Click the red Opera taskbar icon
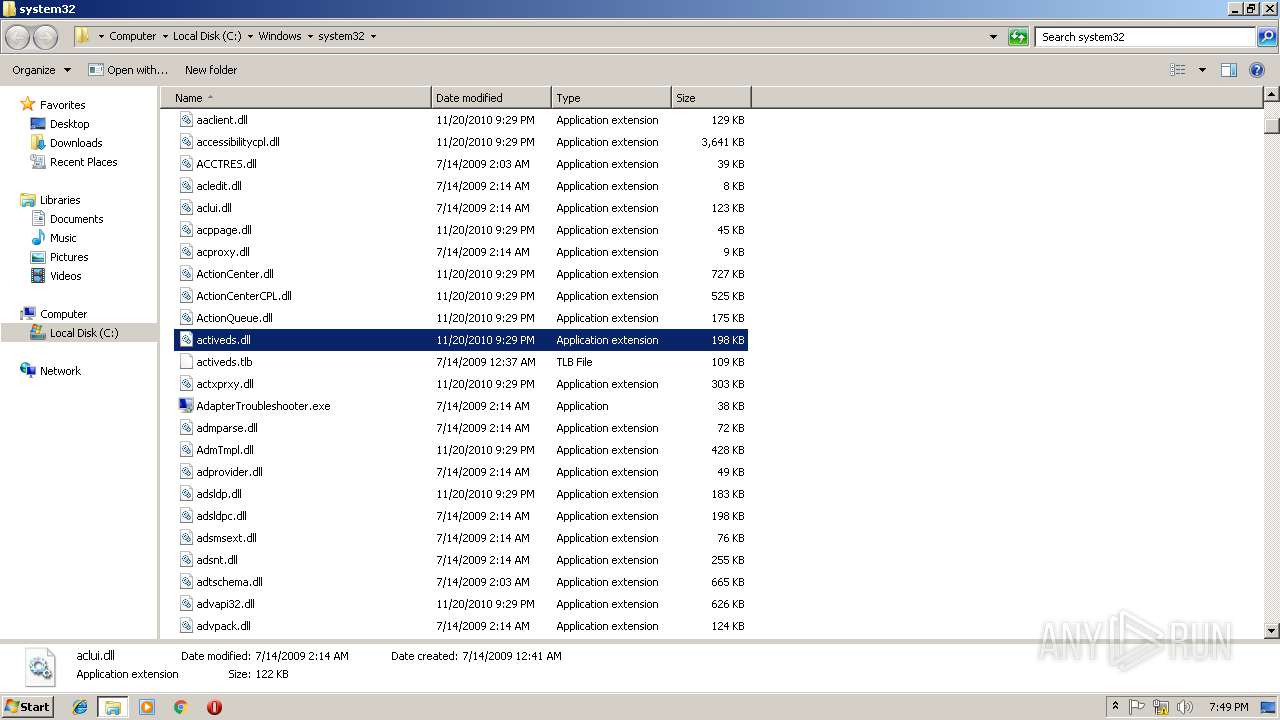 click(x=214, y=707)
